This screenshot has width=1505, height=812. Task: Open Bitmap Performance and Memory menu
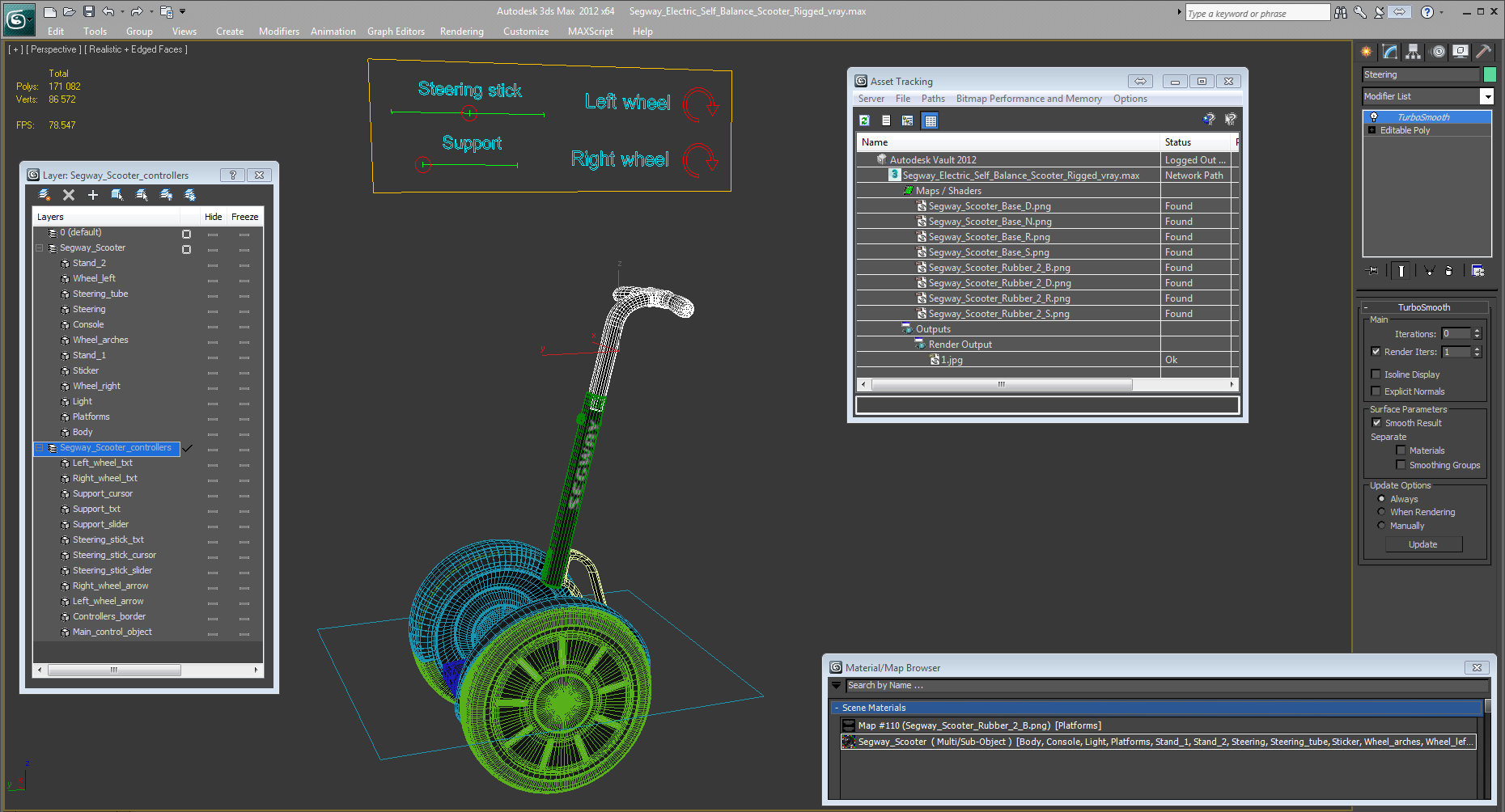[1029, 99]
